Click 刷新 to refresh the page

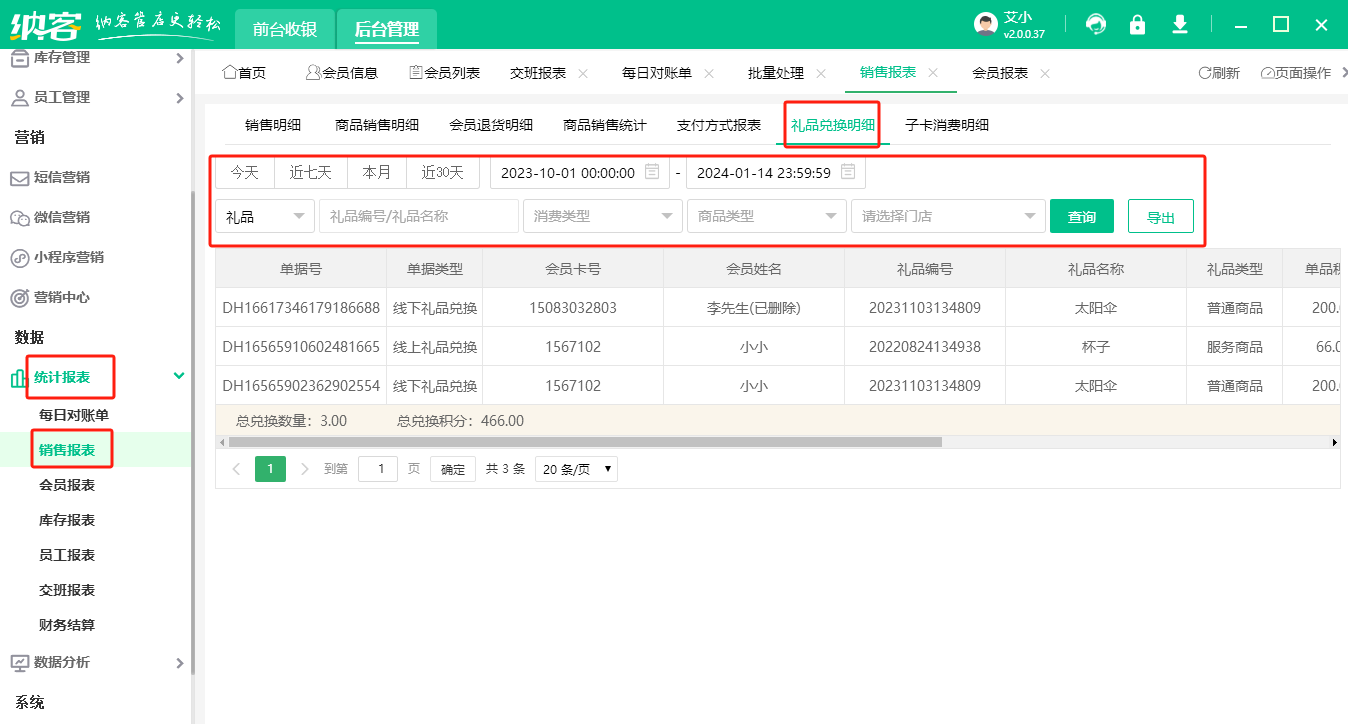[1219, 73]
